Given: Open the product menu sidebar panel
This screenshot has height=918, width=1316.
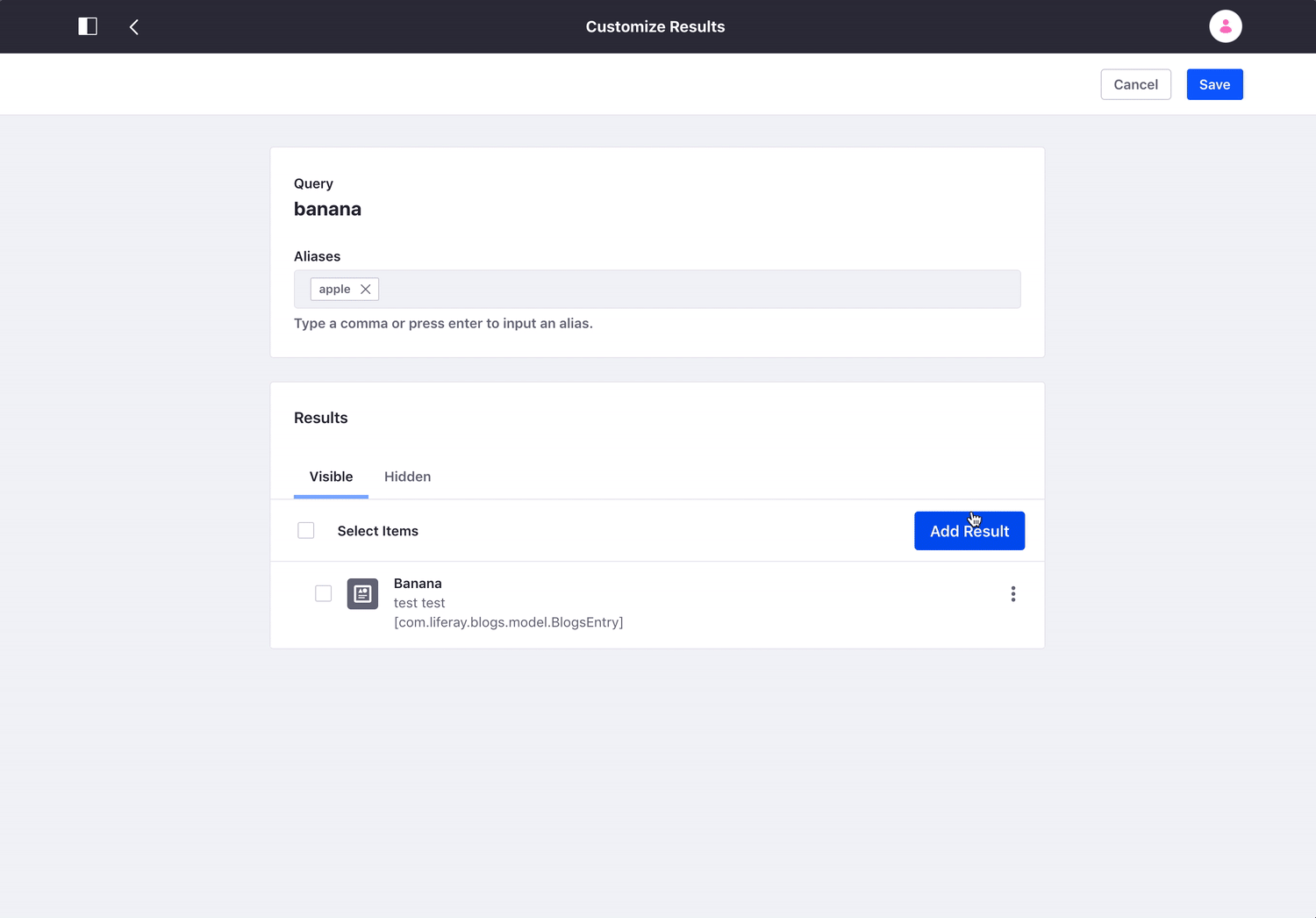Looking at the screenshot, I should (x=87, y=26).
